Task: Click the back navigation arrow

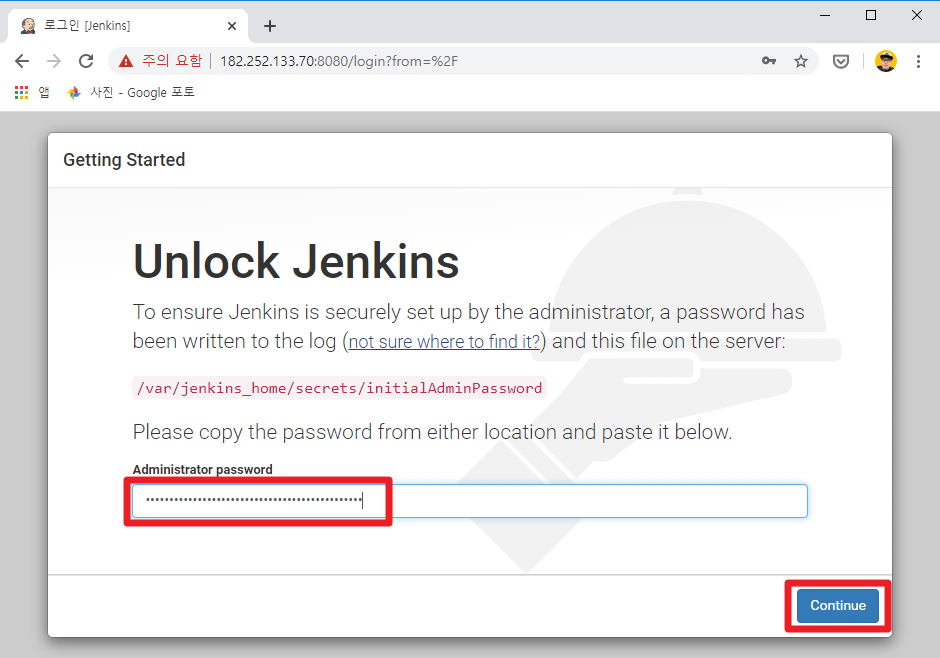Action: [21, 61]
